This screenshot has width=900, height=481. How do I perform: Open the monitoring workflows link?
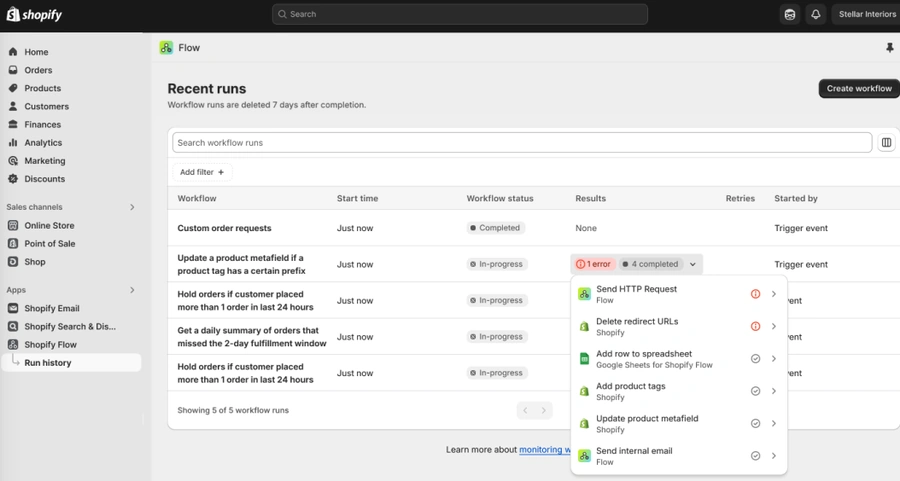coord(545,449)
